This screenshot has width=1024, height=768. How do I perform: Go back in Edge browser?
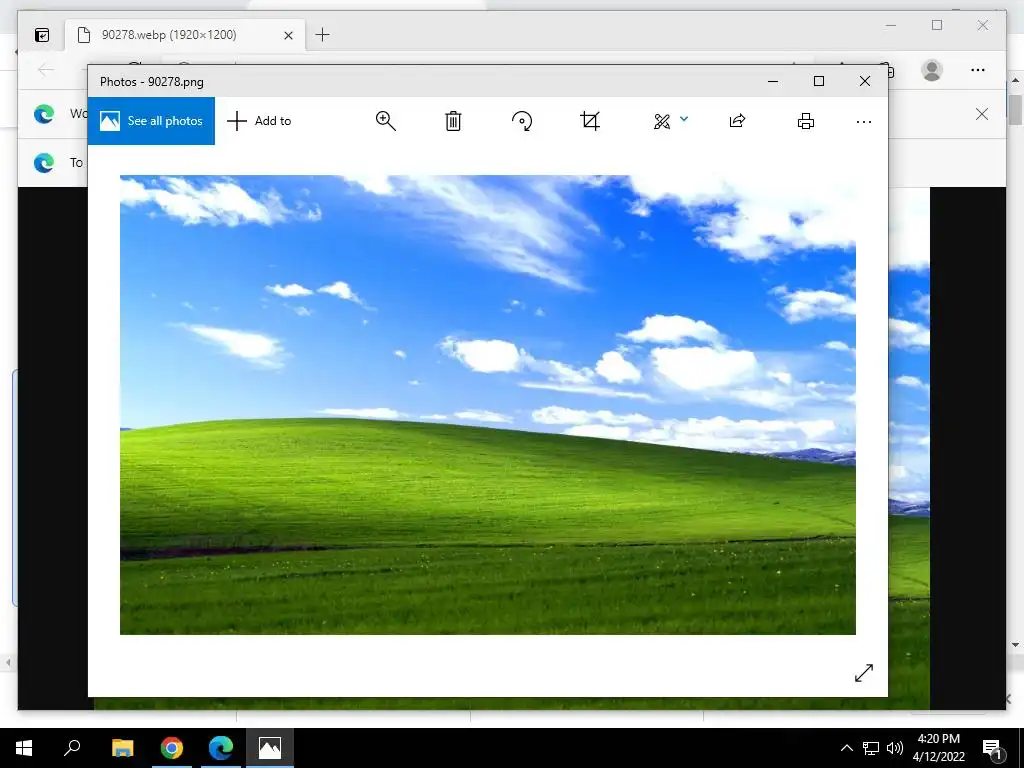[46, 69]
